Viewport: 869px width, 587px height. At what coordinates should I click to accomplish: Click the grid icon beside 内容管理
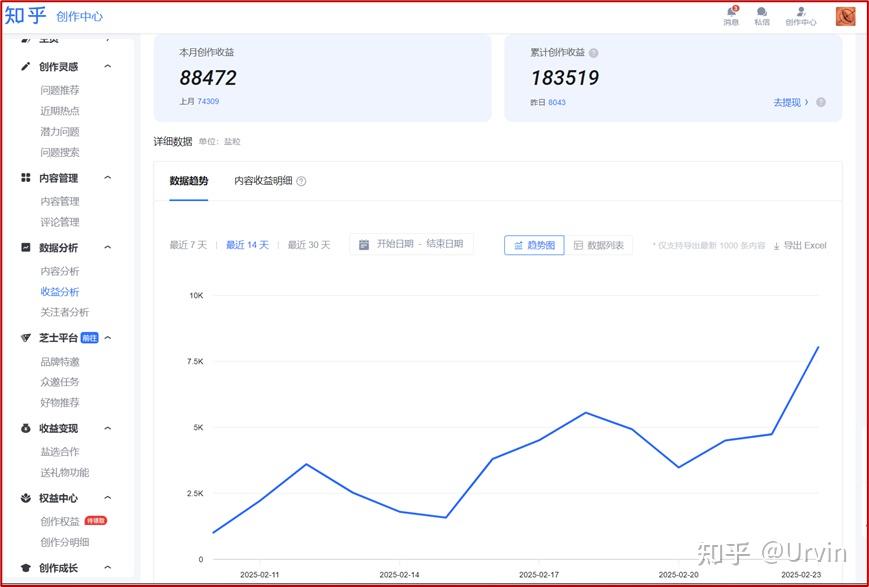[25, 177]
